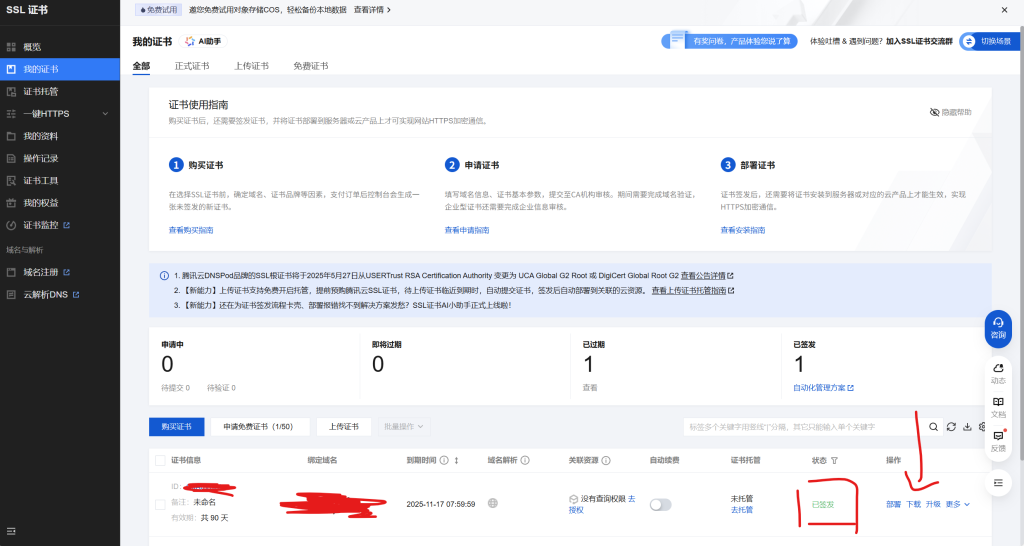Sort by 到期时间 using the sort arrows

pyautogui.click(x=456, y=460)
